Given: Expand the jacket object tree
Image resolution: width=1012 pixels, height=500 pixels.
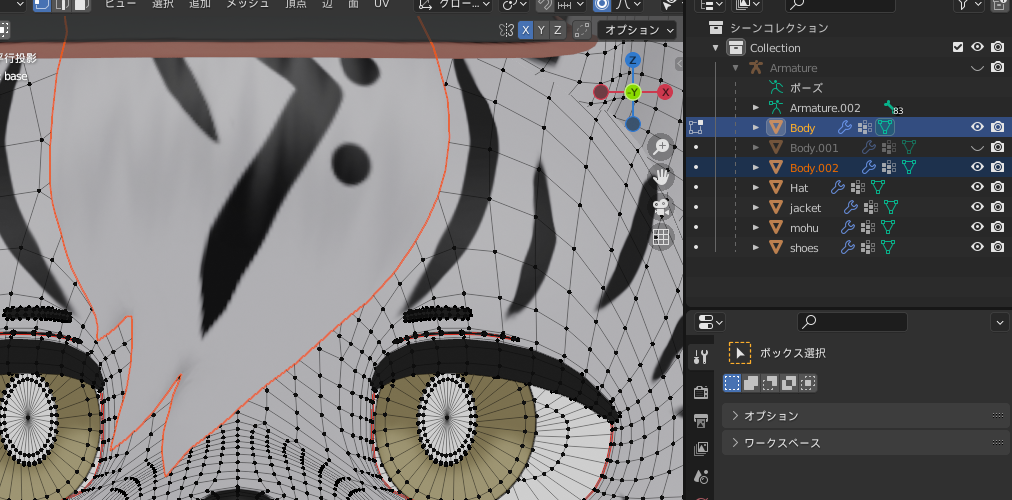Looking at the screenshot, I should 756,208.
